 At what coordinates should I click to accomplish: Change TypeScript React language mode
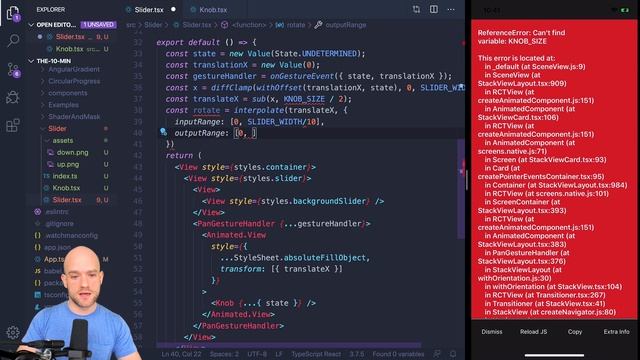click(316, 354)
